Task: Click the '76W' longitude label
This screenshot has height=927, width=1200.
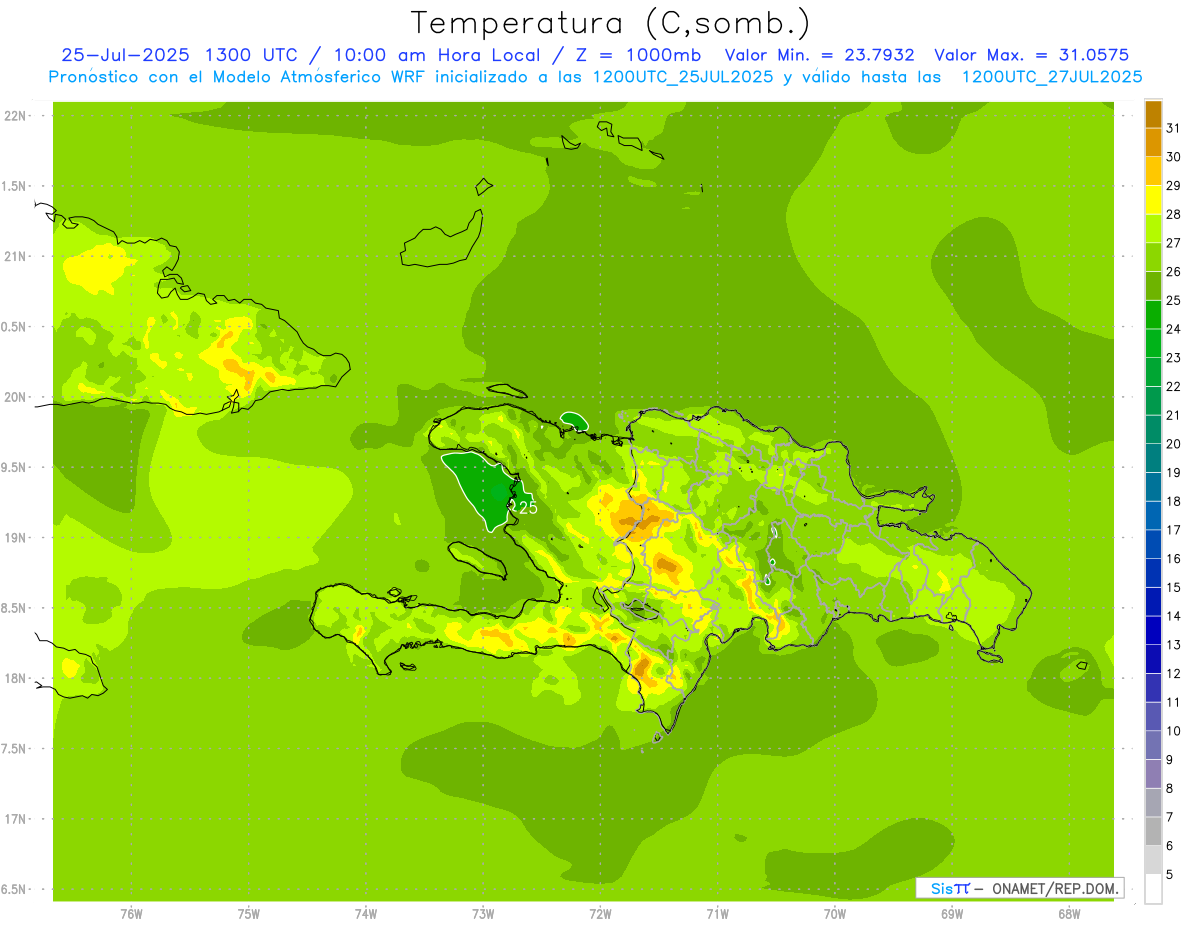Action: (x=131, y=914)
